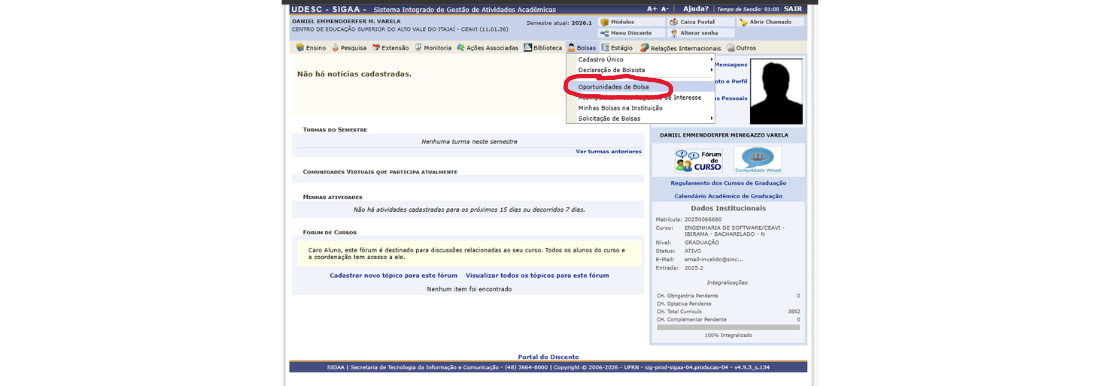Click Cadastrar novo tópico para este fórum
This screenshot has width=1100, height=386.
[x=394, y=276]
